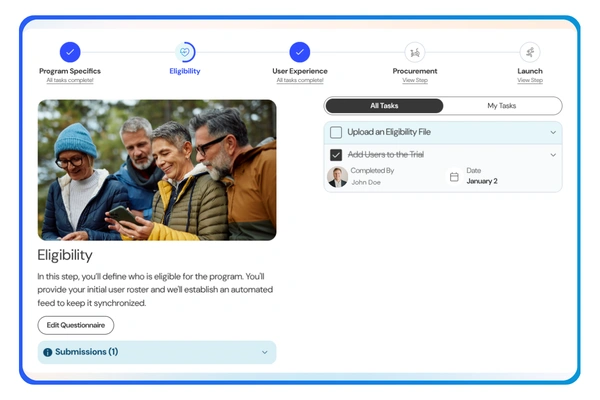This screenshot has width=600, height=400.
Task: Click the info icon next to Submissions
Action: point(47,352)
